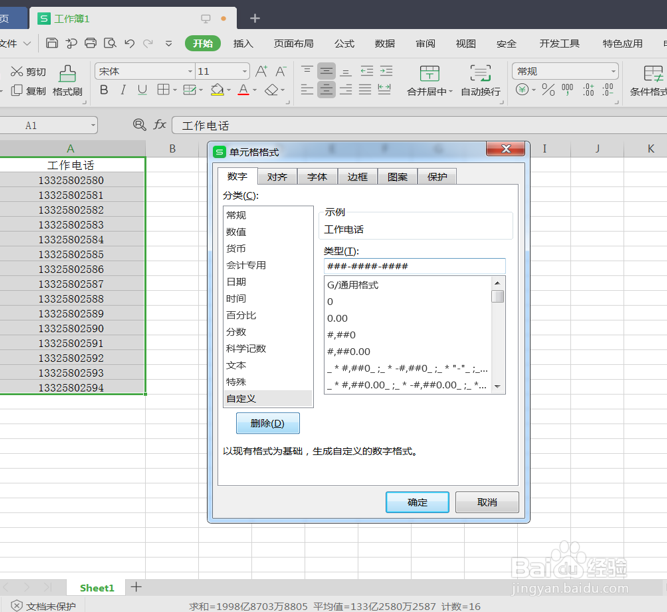
Task: Choose G/通用格式 in type list
Action: [407, 285]
